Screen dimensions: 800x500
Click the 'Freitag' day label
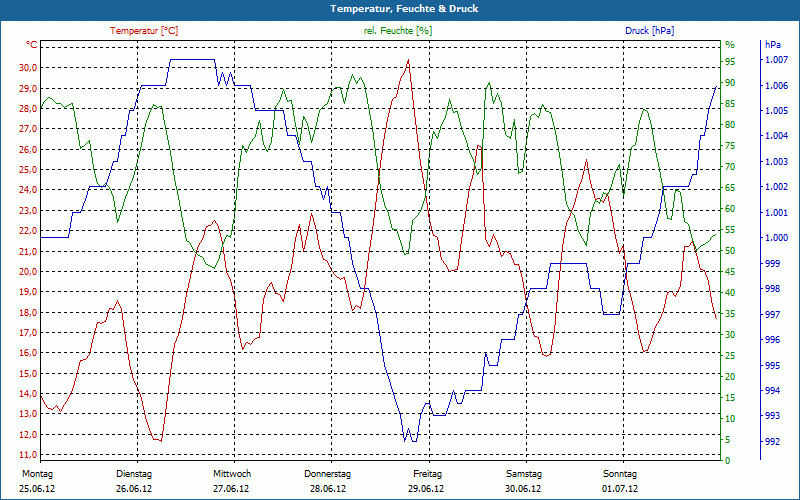[428, 474]
